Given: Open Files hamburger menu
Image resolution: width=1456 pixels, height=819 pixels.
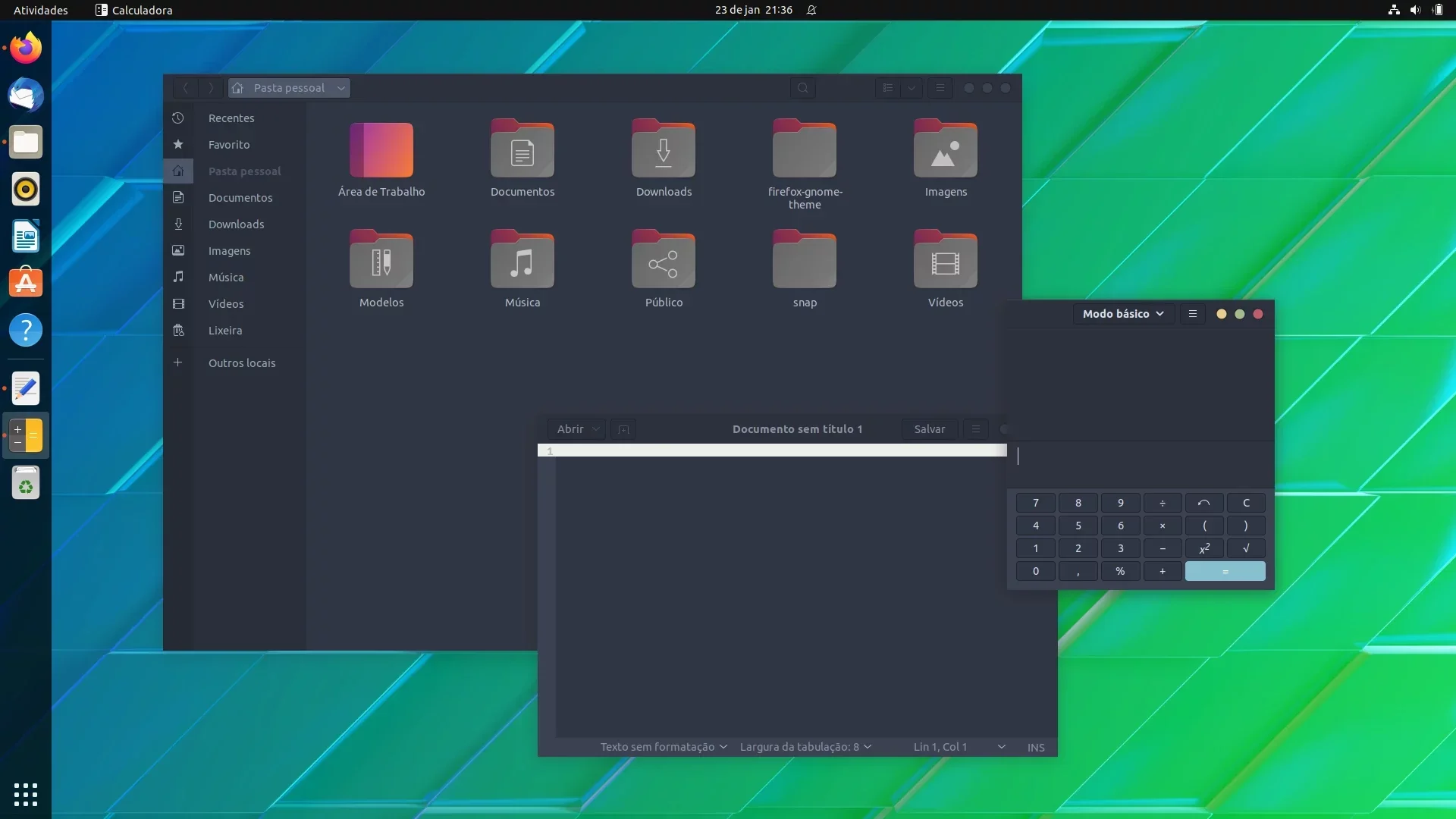Looking at the screenshot, I should click(940, 88).
